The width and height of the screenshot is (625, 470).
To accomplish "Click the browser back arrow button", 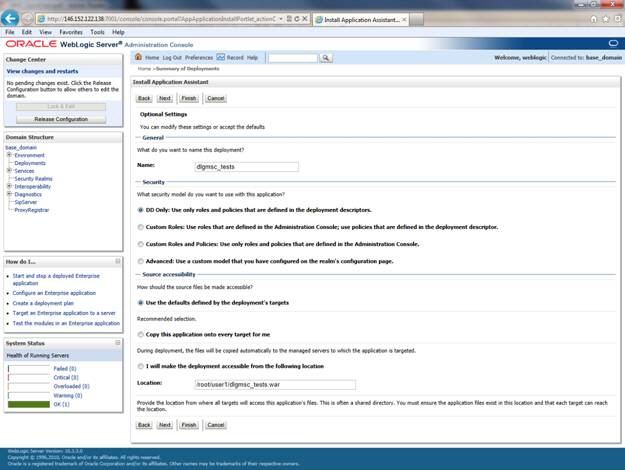I will [x=12, y=19].
